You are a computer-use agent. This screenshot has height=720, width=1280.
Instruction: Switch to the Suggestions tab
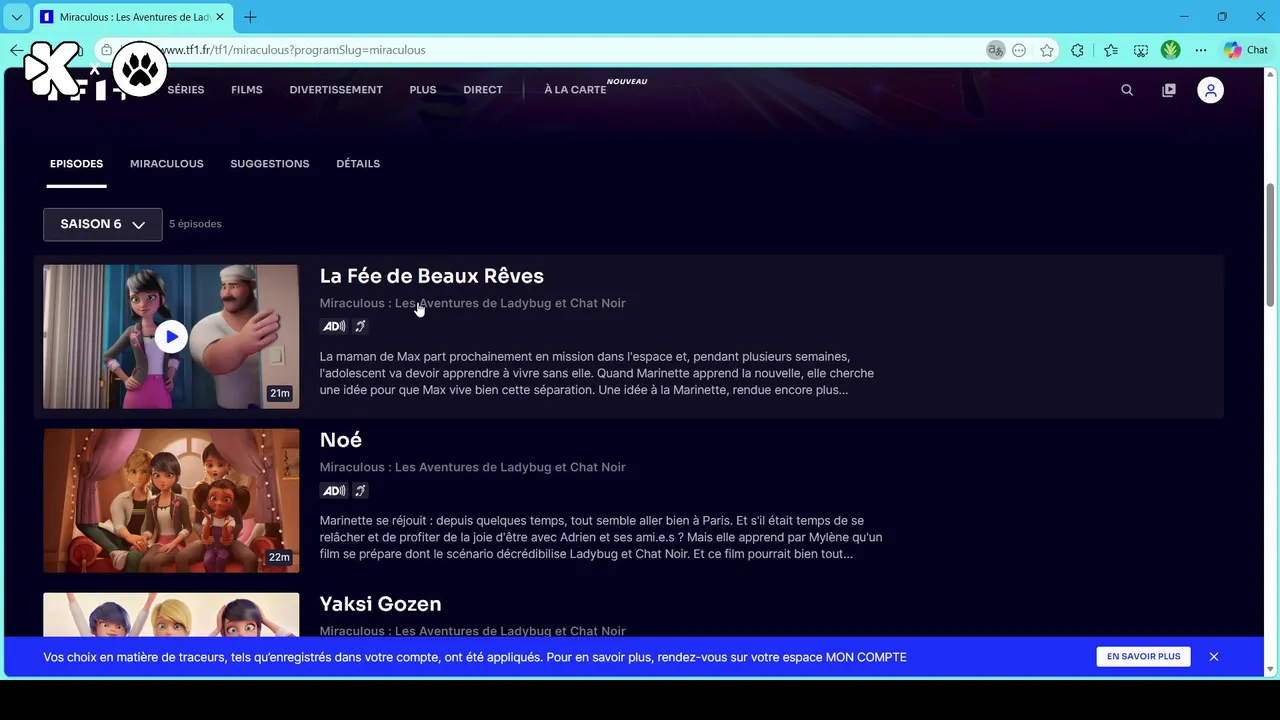point(270,164)
